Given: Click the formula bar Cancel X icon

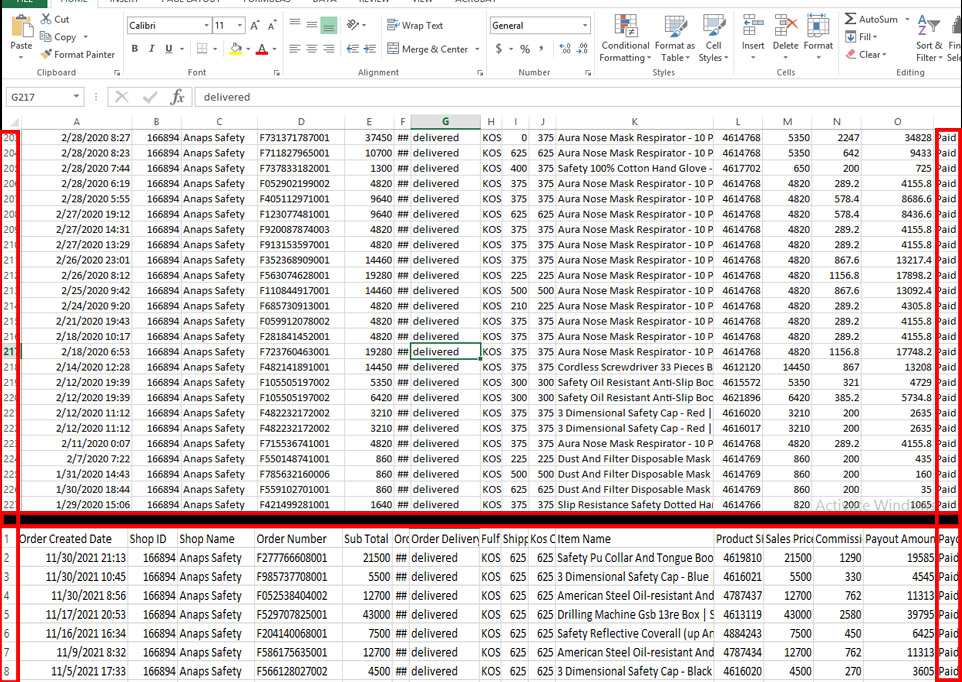Looking at the screenshot, I should [x=122, y=97].
